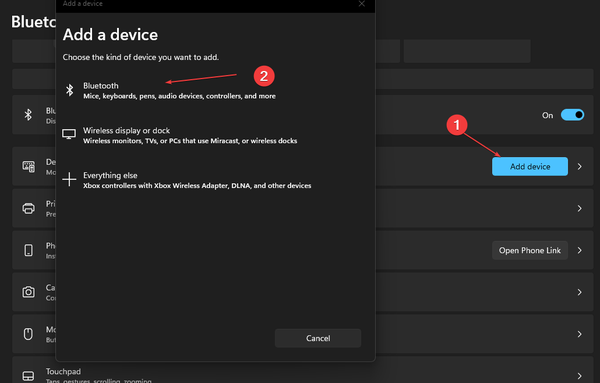This screenshot has width=600, height=383.
Task: Expand the Mouse row chevron
Action: coord(580,334)
